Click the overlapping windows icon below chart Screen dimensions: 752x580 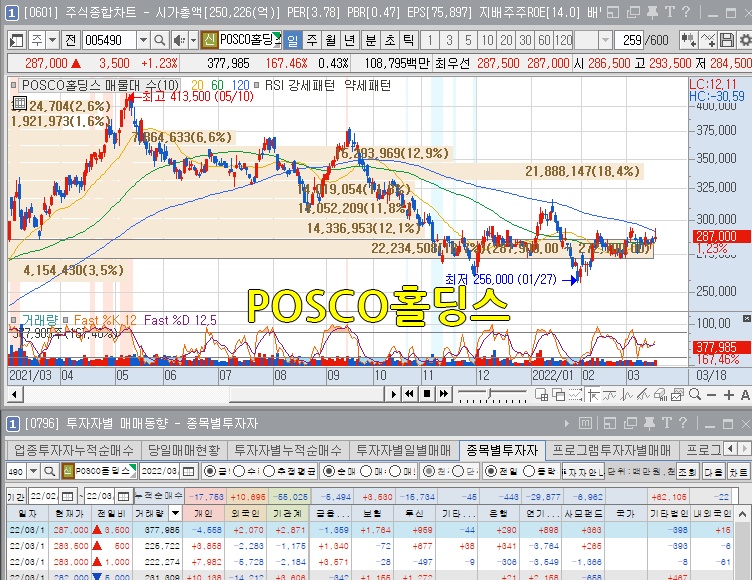click(x=558, y=395)
